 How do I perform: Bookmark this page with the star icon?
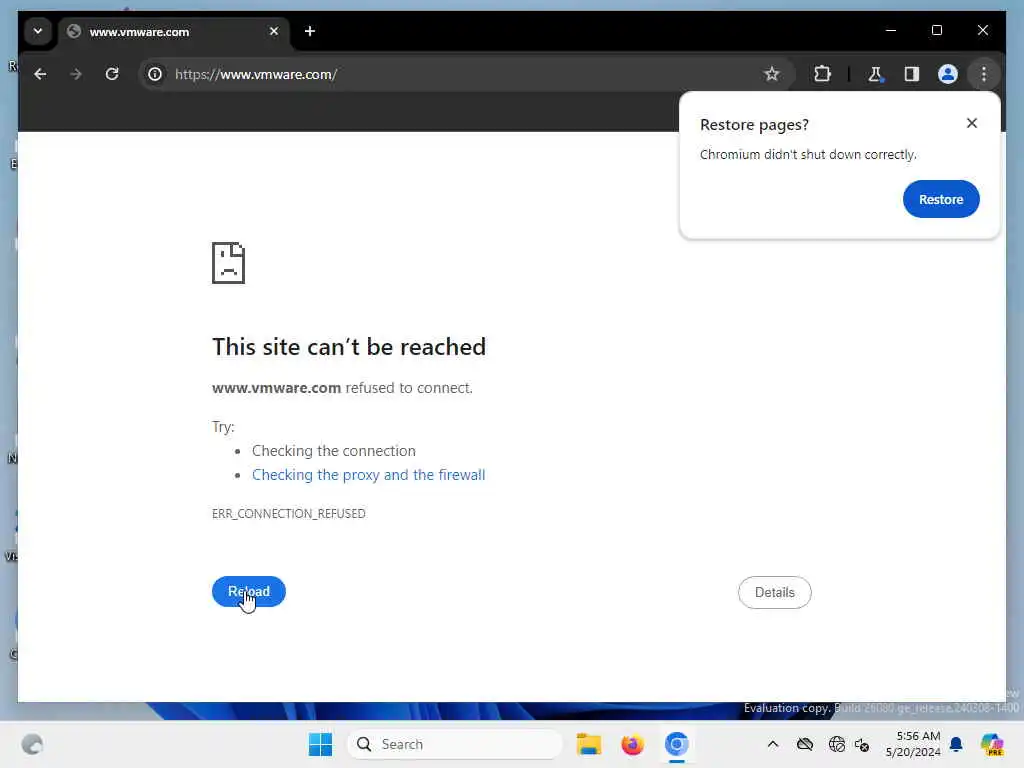772,74
